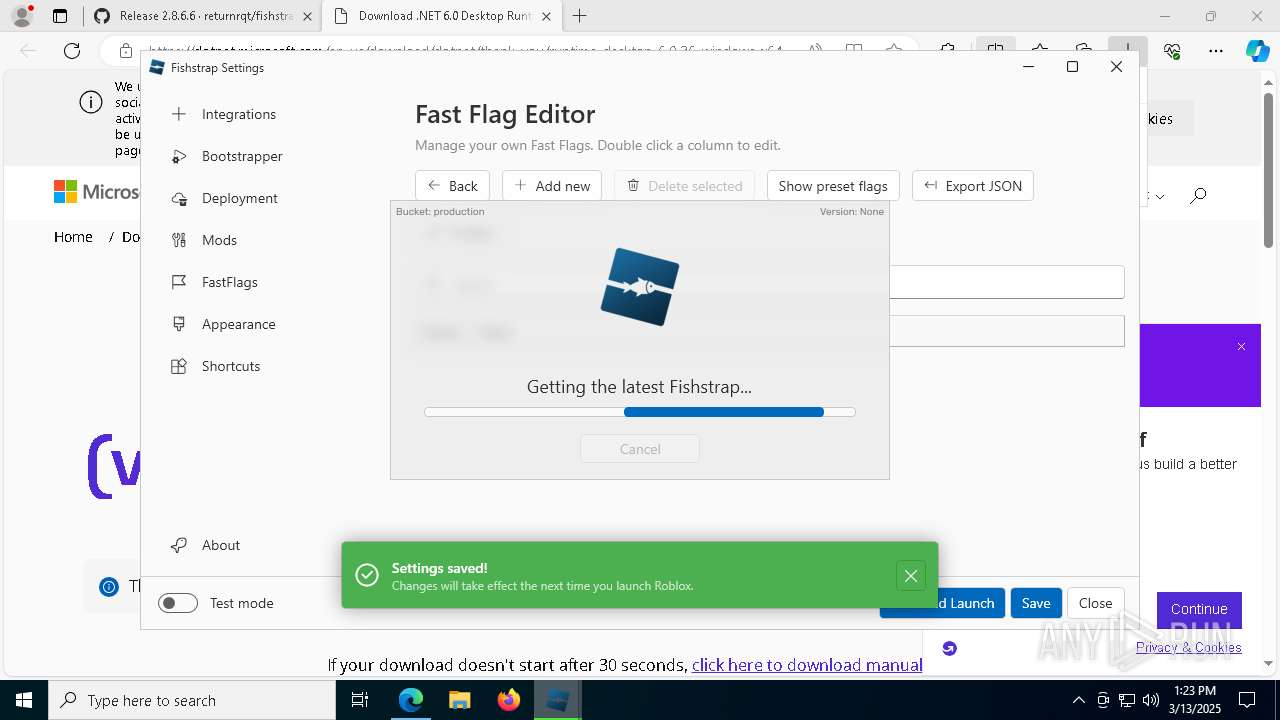This screenshot has width=1280, height=720.
Task: Click the Show preset flags button
Action: coord(833,186)
